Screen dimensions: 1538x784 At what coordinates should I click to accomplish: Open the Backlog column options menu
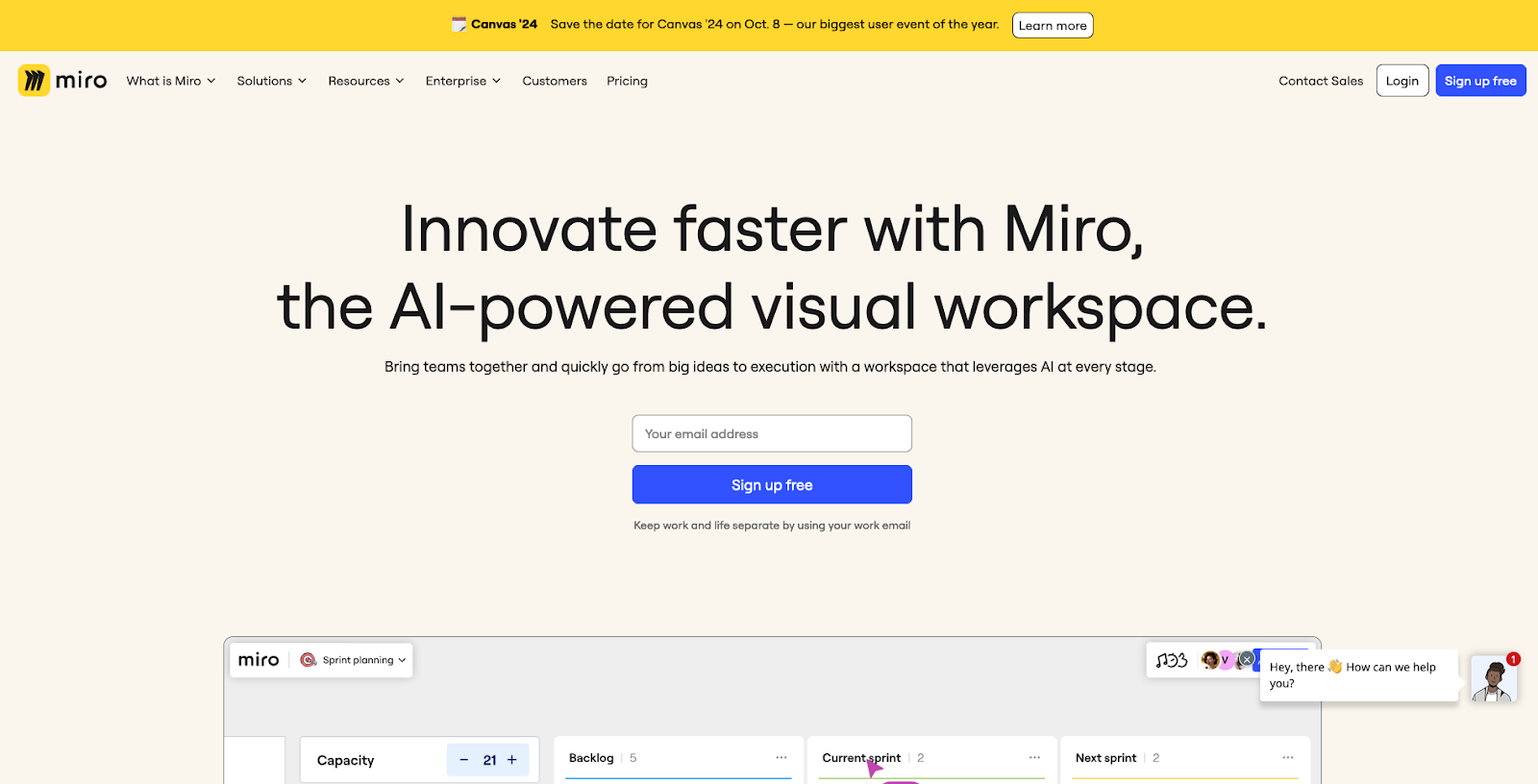tap(781, 758)
